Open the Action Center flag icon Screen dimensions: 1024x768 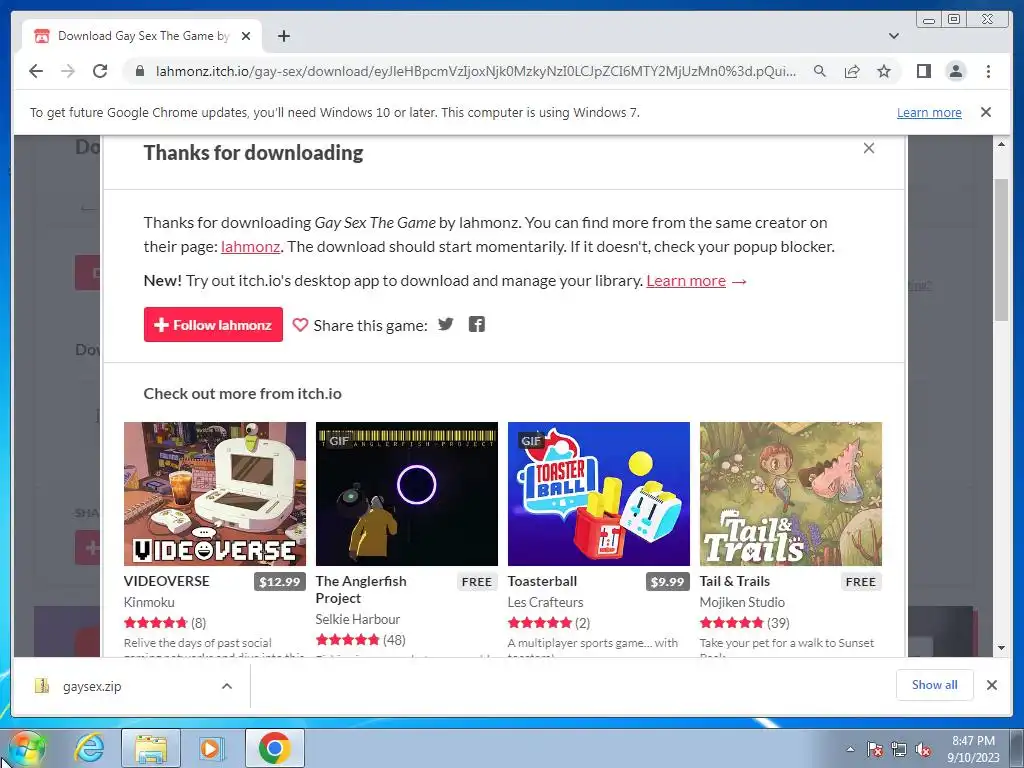[874, 749]
